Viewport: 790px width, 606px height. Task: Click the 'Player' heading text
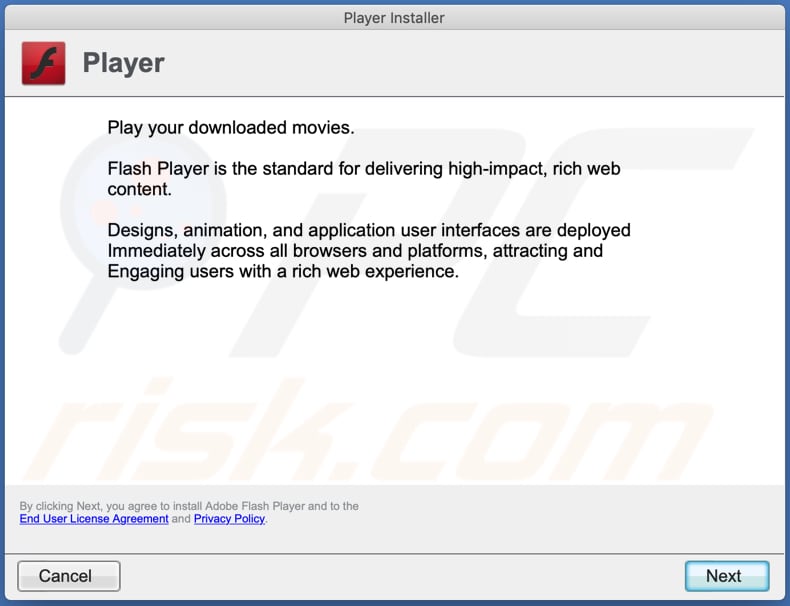[123, 63]
